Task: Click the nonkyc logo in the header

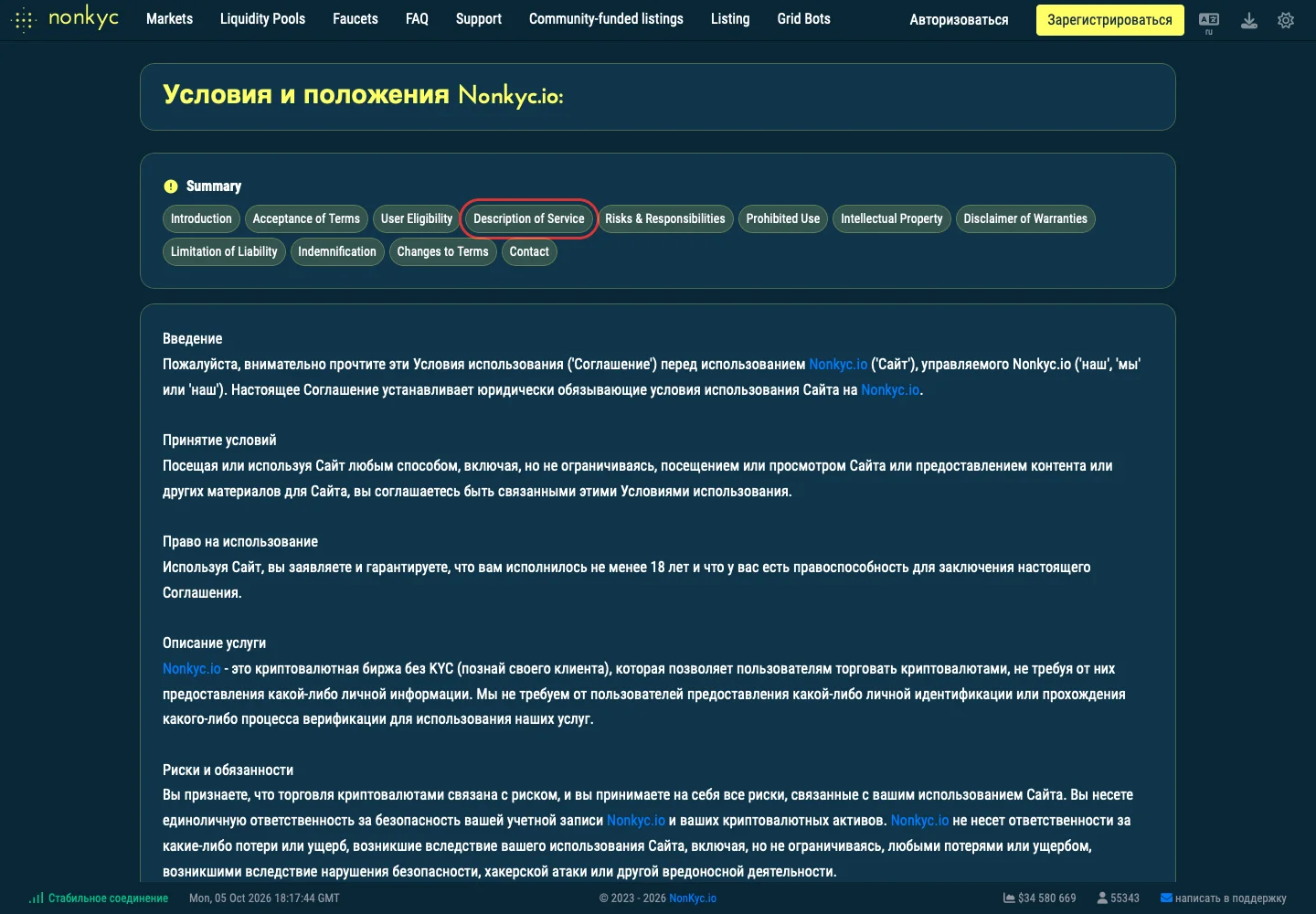Action: (65, 18)
